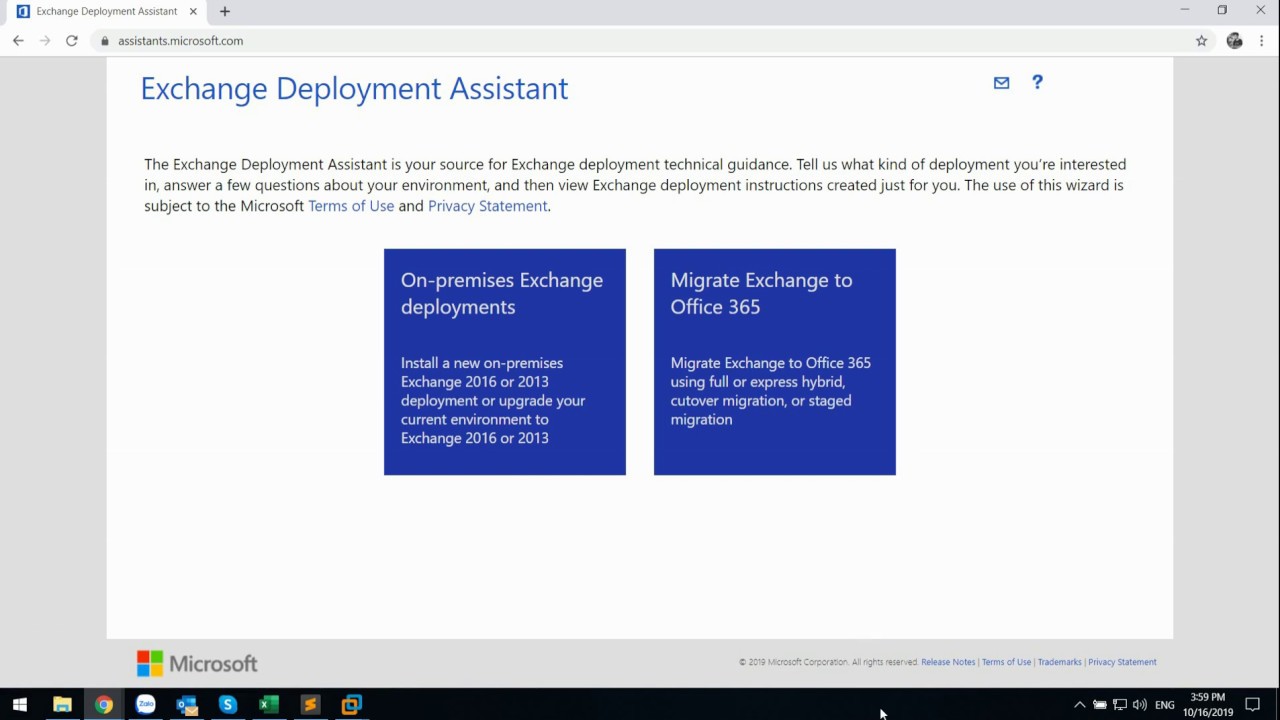The image size is (1280, 720).
Task: Click the battery tray icon
Action: 1099,705
